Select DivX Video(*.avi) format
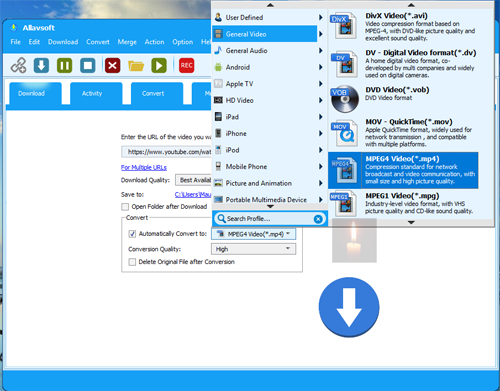500x391 pixels. [x=403, y=27]
